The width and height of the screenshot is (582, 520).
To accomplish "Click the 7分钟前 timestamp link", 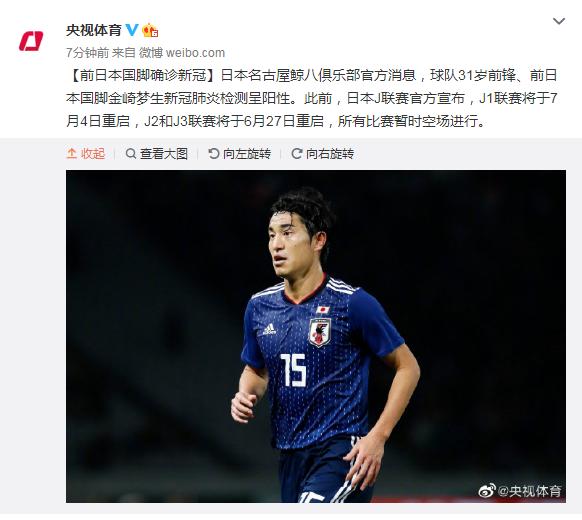I will tap(87, 53).
